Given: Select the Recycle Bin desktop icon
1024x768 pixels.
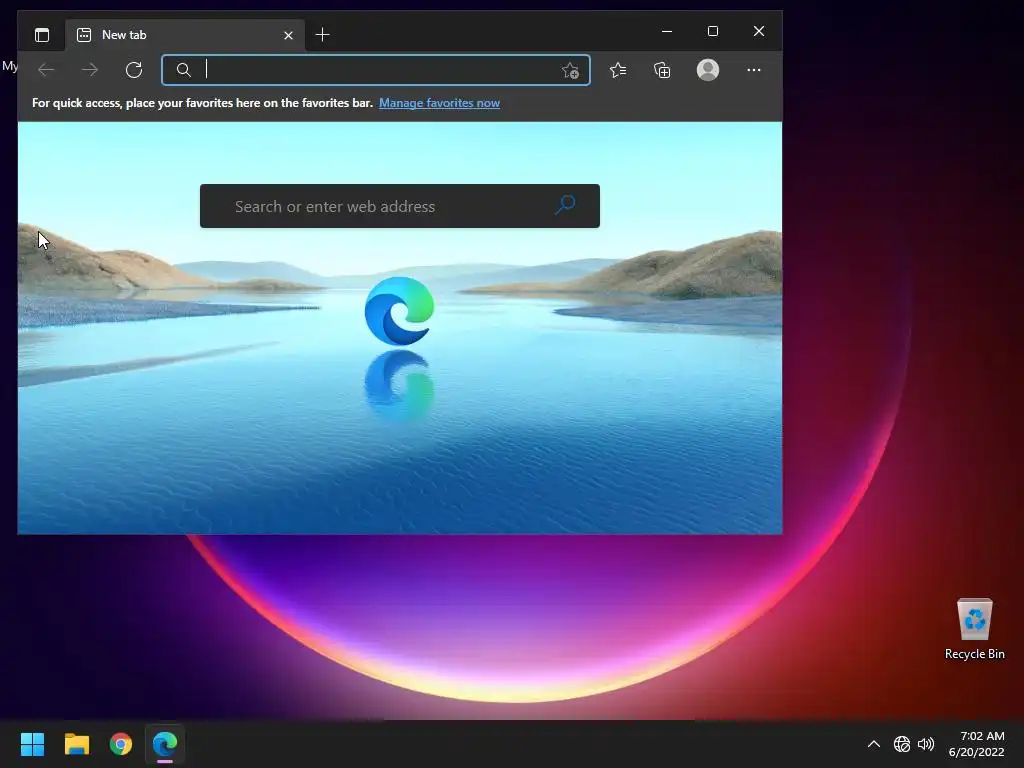Looking at the screenshot, I should (x=974, y=629).
